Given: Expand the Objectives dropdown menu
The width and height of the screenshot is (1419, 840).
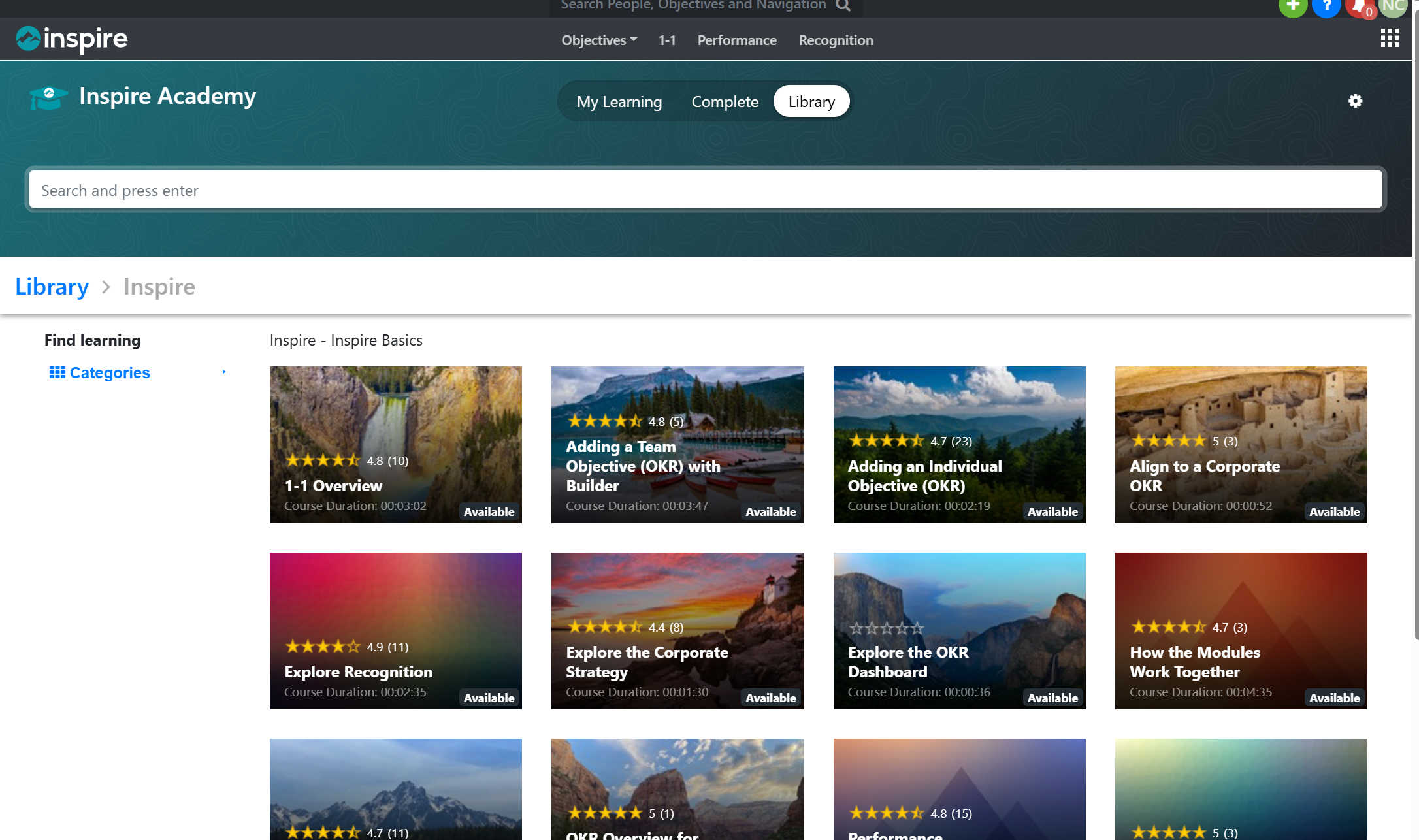Looking at the screenshot, I should point(599,40).
